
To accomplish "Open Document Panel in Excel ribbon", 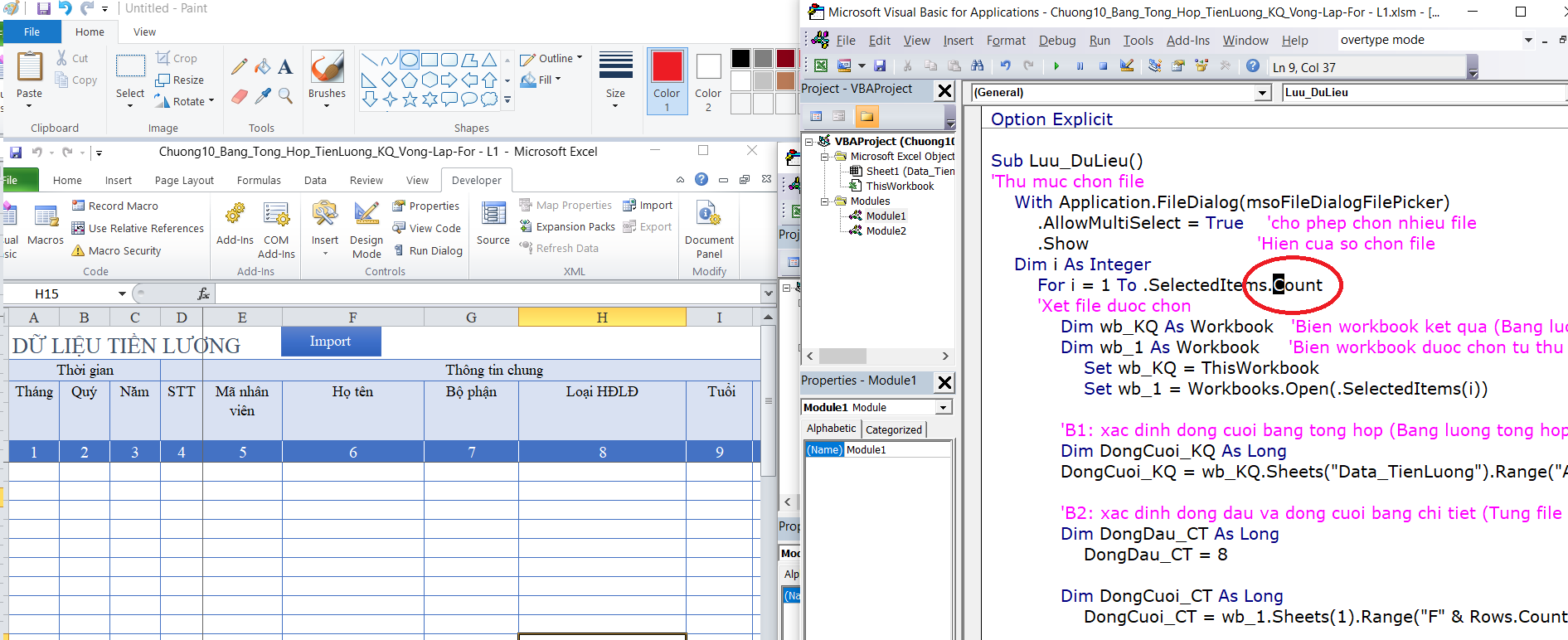I will [x=709, y=230].
